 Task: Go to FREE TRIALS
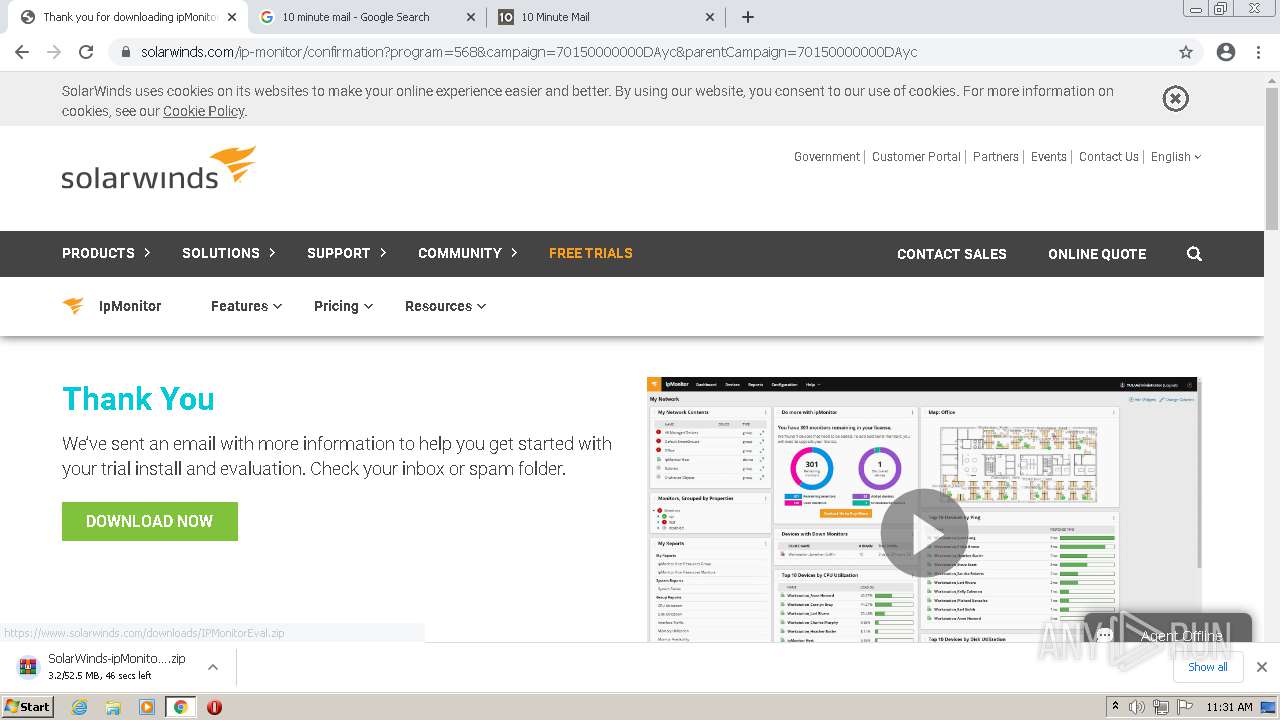click(591, 253)
